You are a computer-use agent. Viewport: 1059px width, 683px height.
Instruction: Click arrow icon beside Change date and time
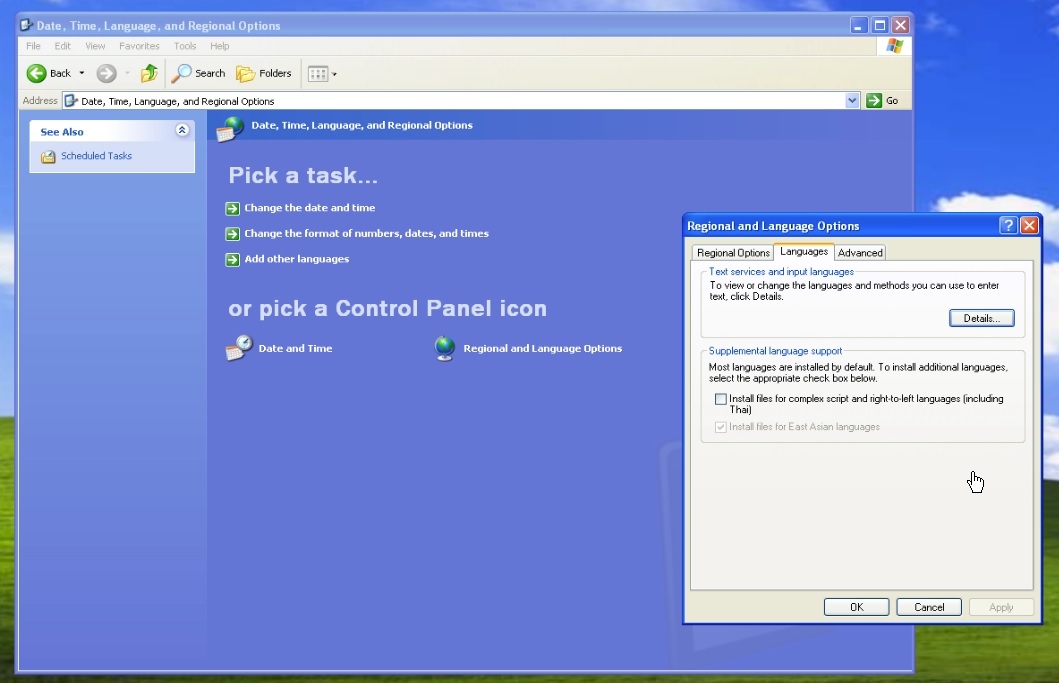[232, 208]
